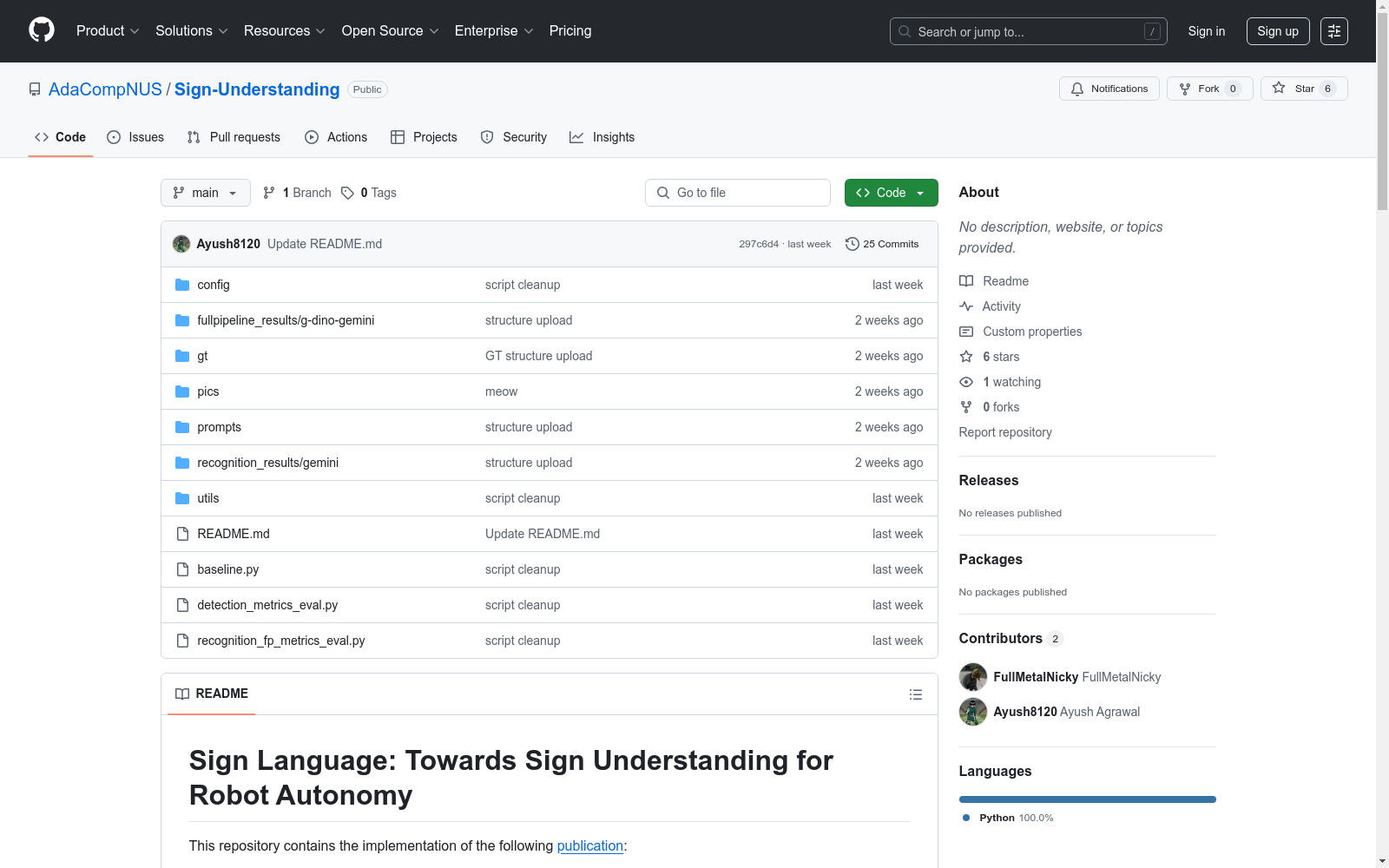Fork the repository
1389x868 pixels.
(x=1209, y=89)
